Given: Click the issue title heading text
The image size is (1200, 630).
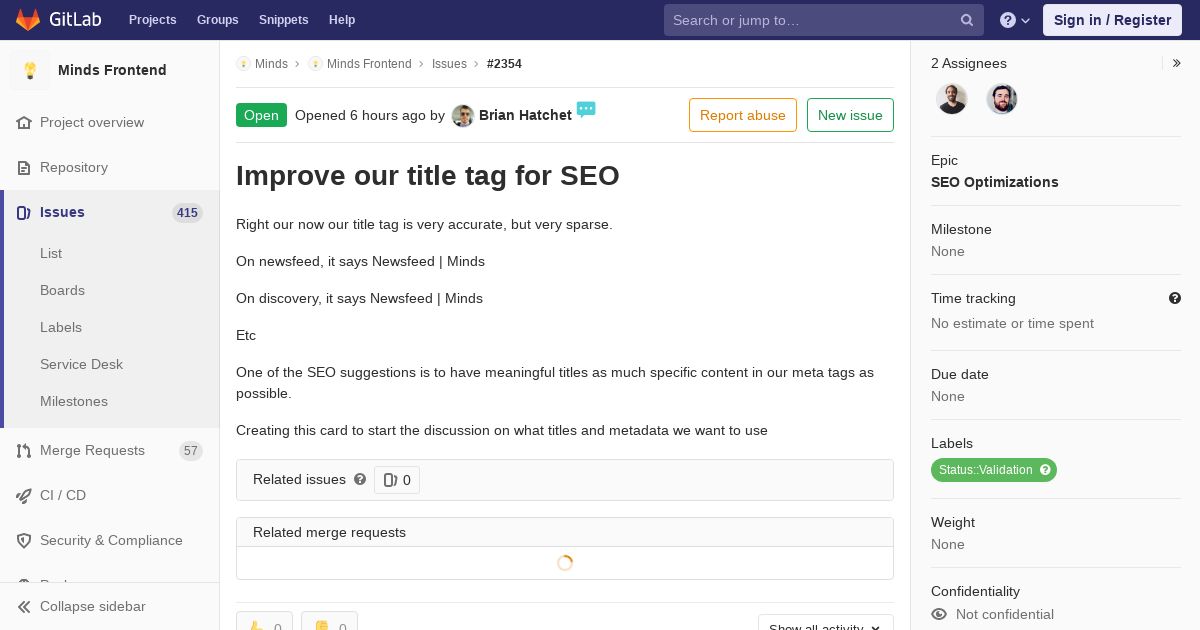Looking at the screenshot, I should pyautogui.click(x=428, y=176).
